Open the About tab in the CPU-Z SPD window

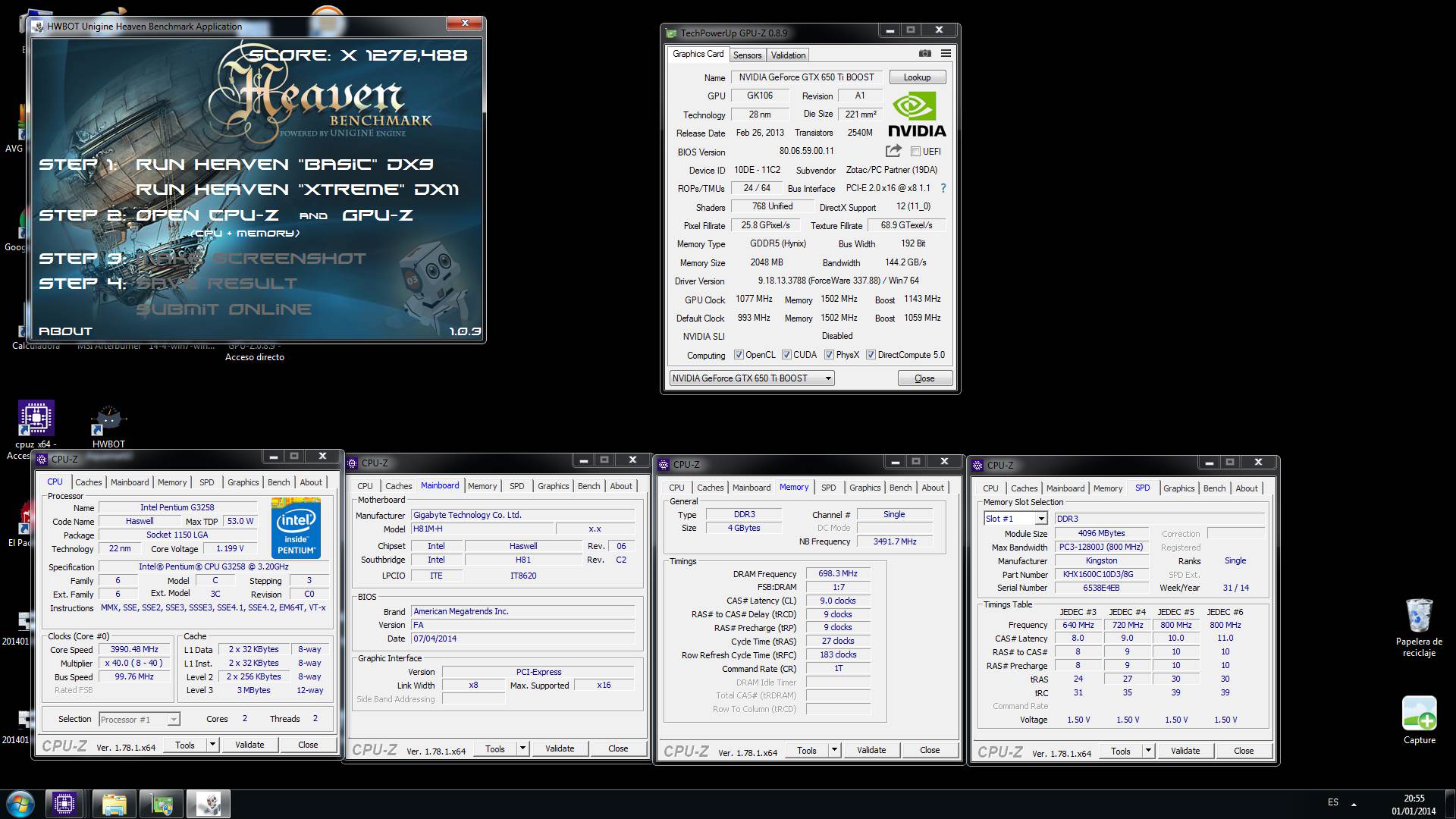point(1246,488)
